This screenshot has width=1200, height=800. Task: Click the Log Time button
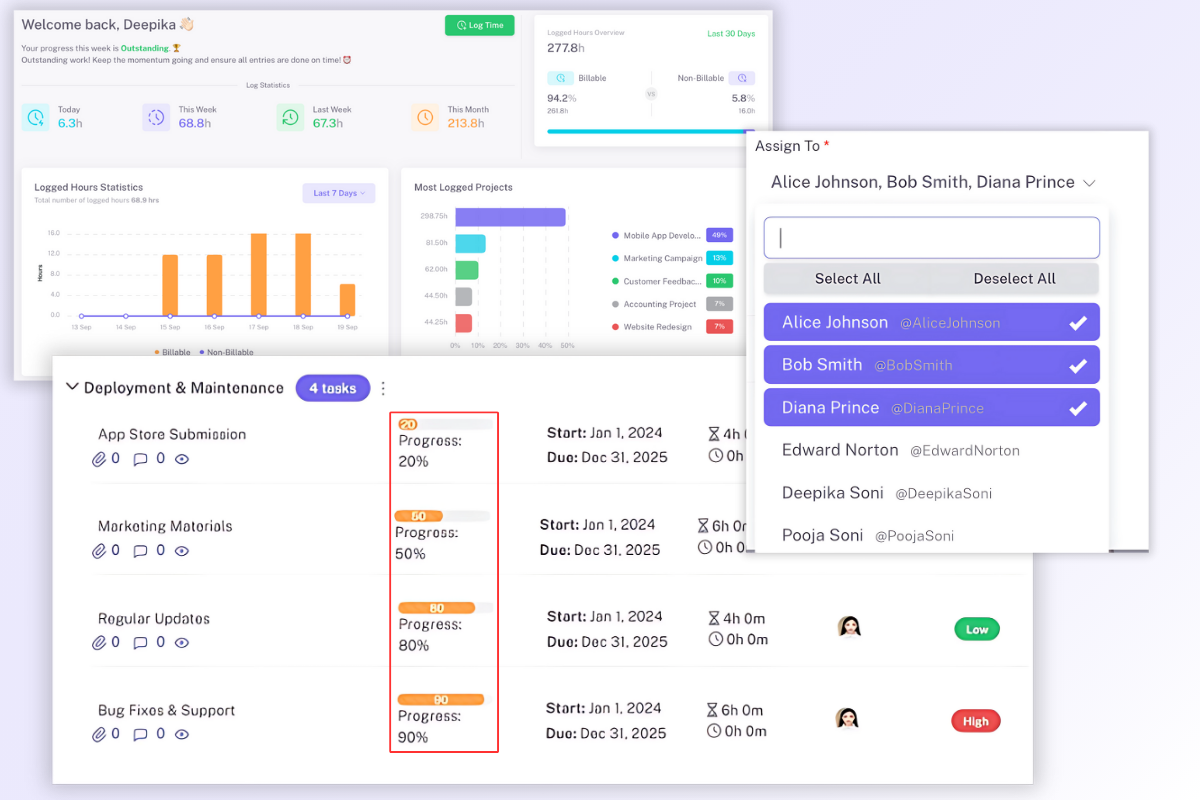pyautogui.click(x=479, y=25)
